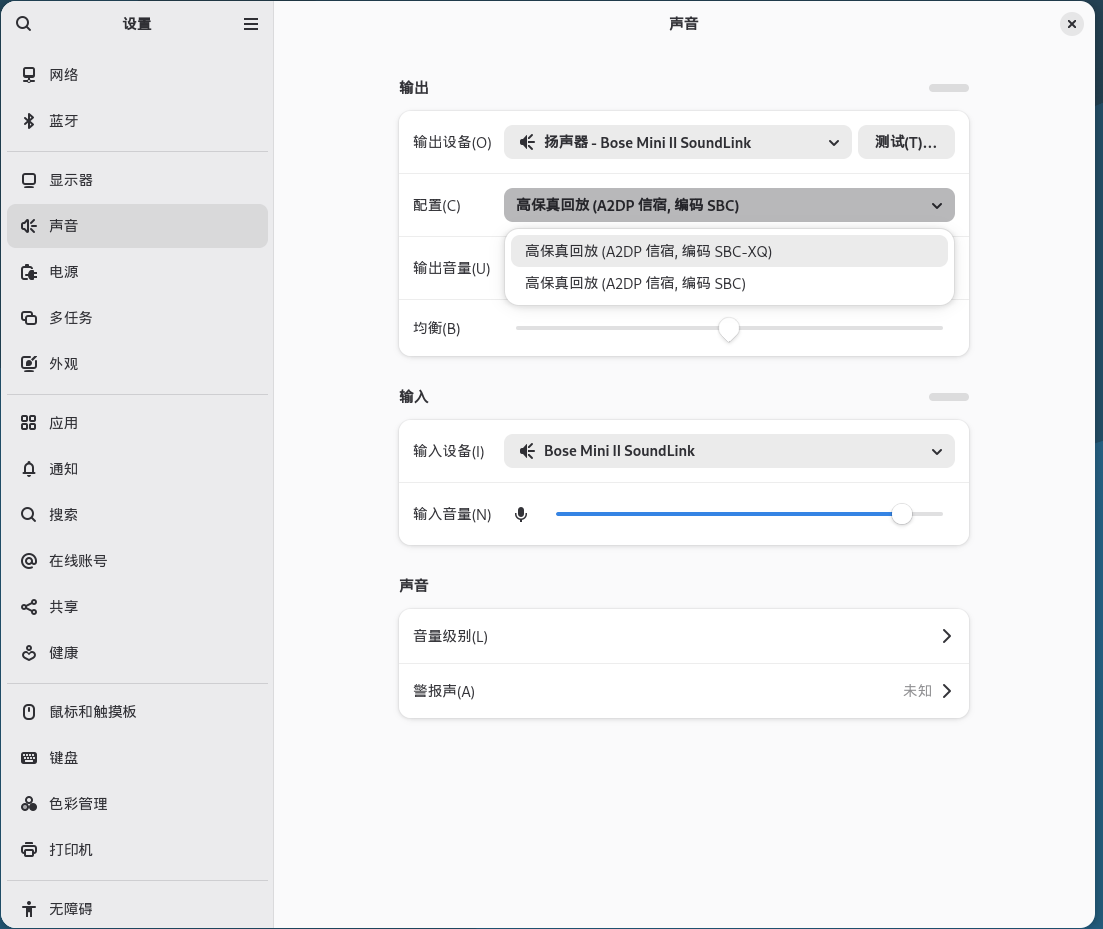Click the 声音 speaker icon in sidebar
Image resolution: width=1103 pixels, height=929 pixels.
(29, 226)
